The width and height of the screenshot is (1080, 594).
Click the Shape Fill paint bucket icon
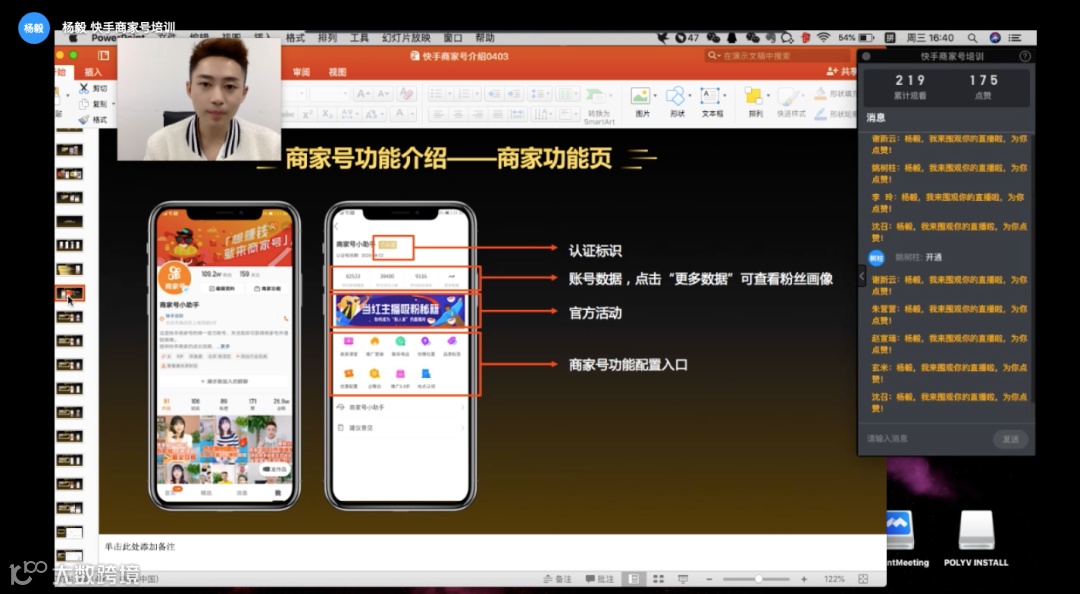tap(820, 93)
